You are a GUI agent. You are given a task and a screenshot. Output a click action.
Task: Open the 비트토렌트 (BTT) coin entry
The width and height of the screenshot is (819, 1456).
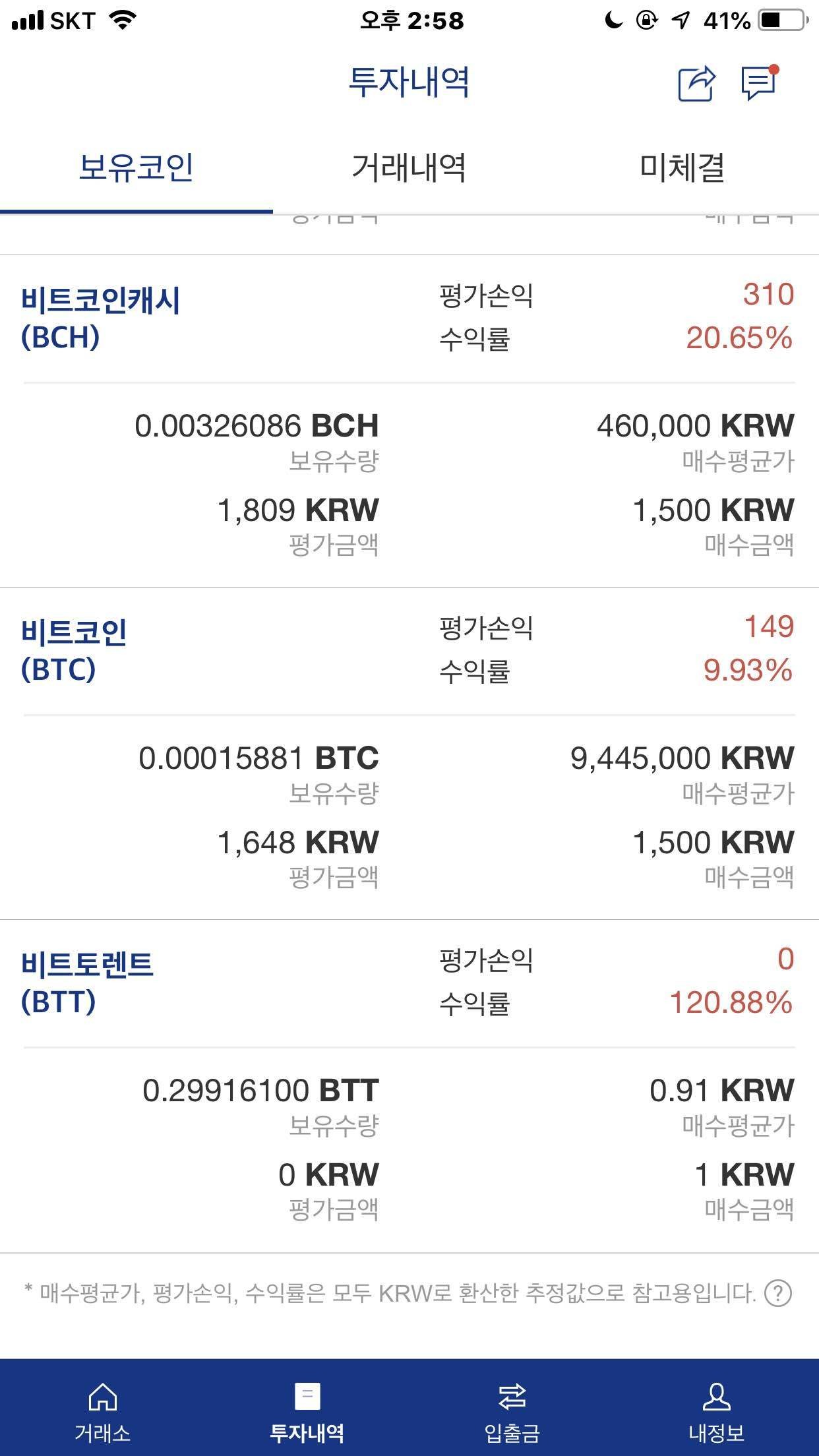[87, 983]
